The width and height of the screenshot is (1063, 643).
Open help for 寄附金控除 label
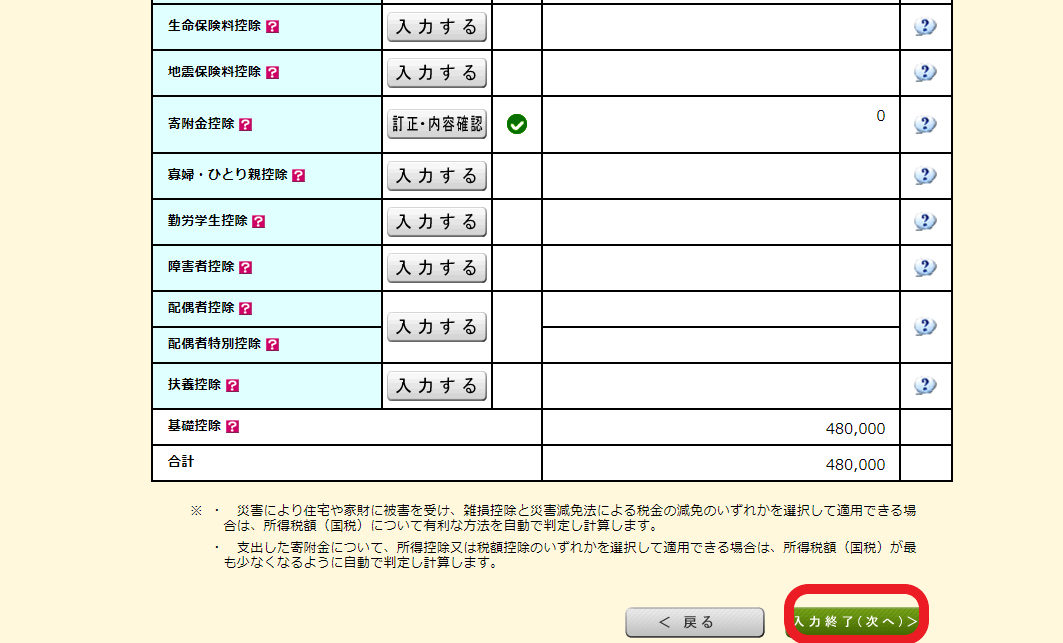click(x=245, y=125)
